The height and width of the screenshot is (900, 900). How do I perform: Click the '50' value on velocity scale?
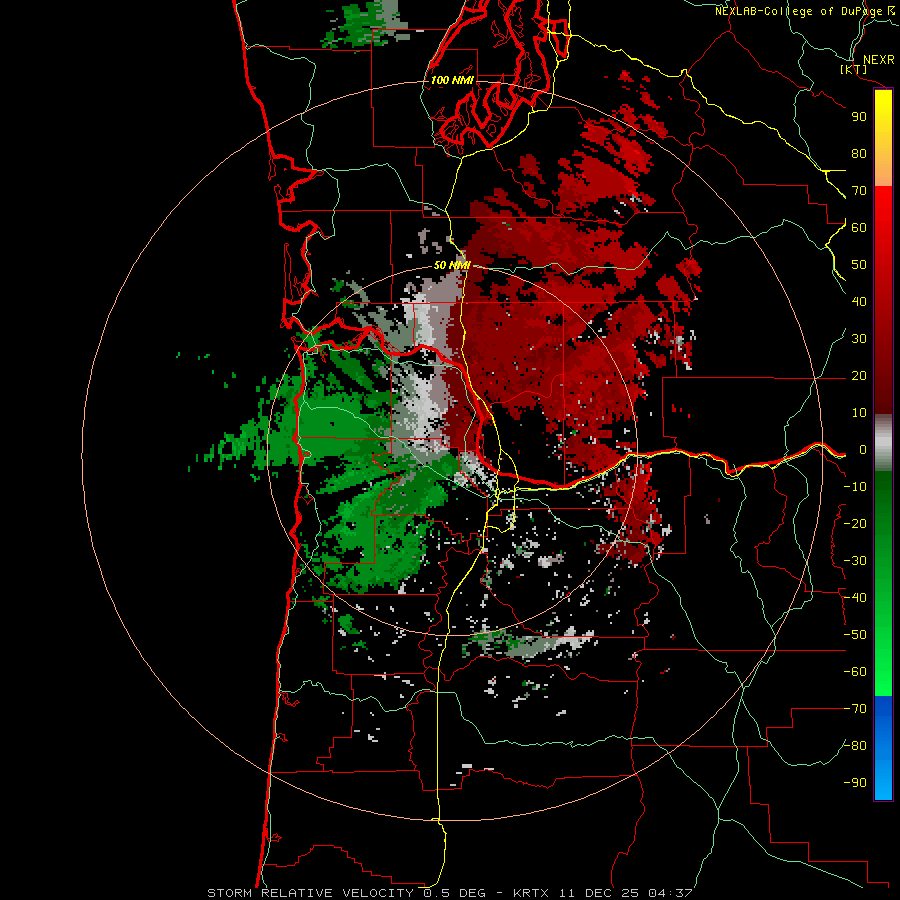859,265
